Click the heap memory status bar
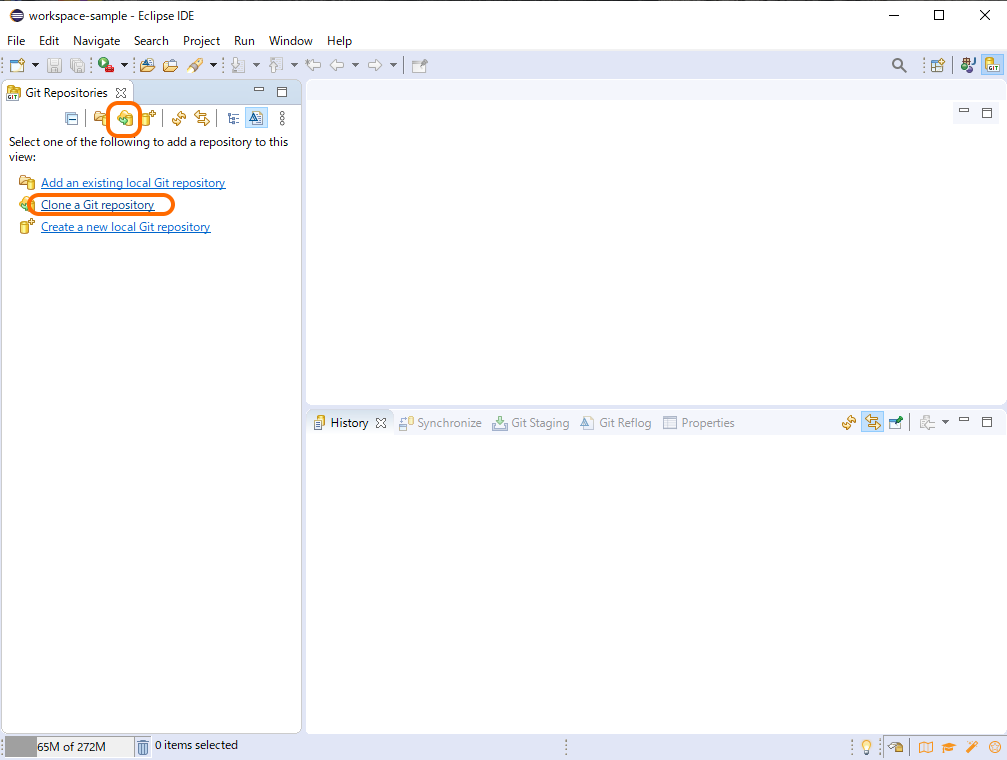The height and width of the screenshot is (760, 1007). tap(69, 746)
